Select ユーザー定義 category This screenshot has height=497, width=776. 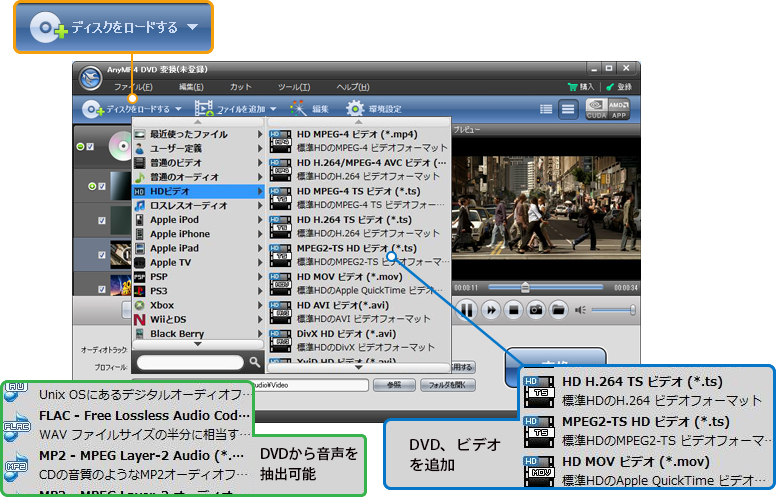pyautogui.click(x=198, y=149)
